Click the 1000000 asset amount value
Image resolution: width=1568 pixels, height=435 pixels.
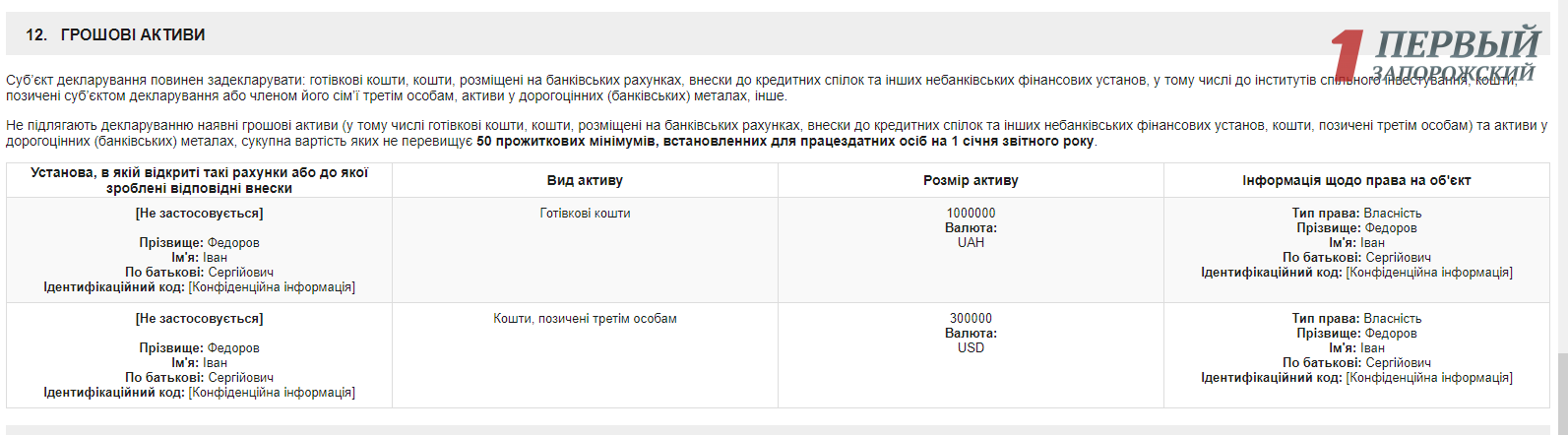click(971, 213)
